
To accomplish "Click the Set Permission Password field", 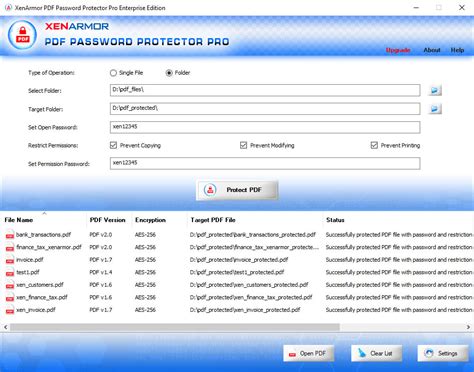I will click(x=265, y=163).
